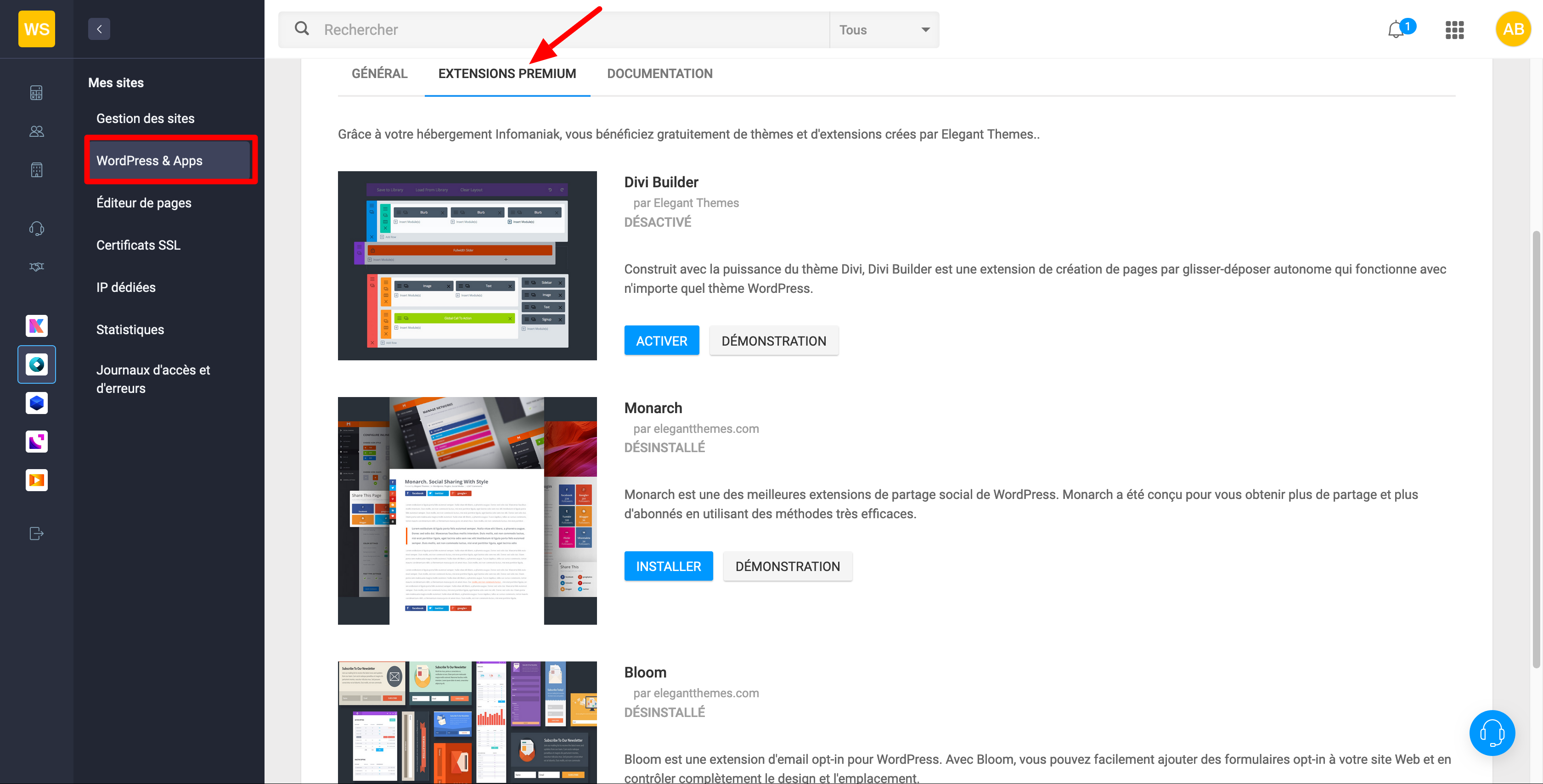1543x784 pixels.
Task: Click the Bloom preview thumbnail
Action: (x=467, y=722)
